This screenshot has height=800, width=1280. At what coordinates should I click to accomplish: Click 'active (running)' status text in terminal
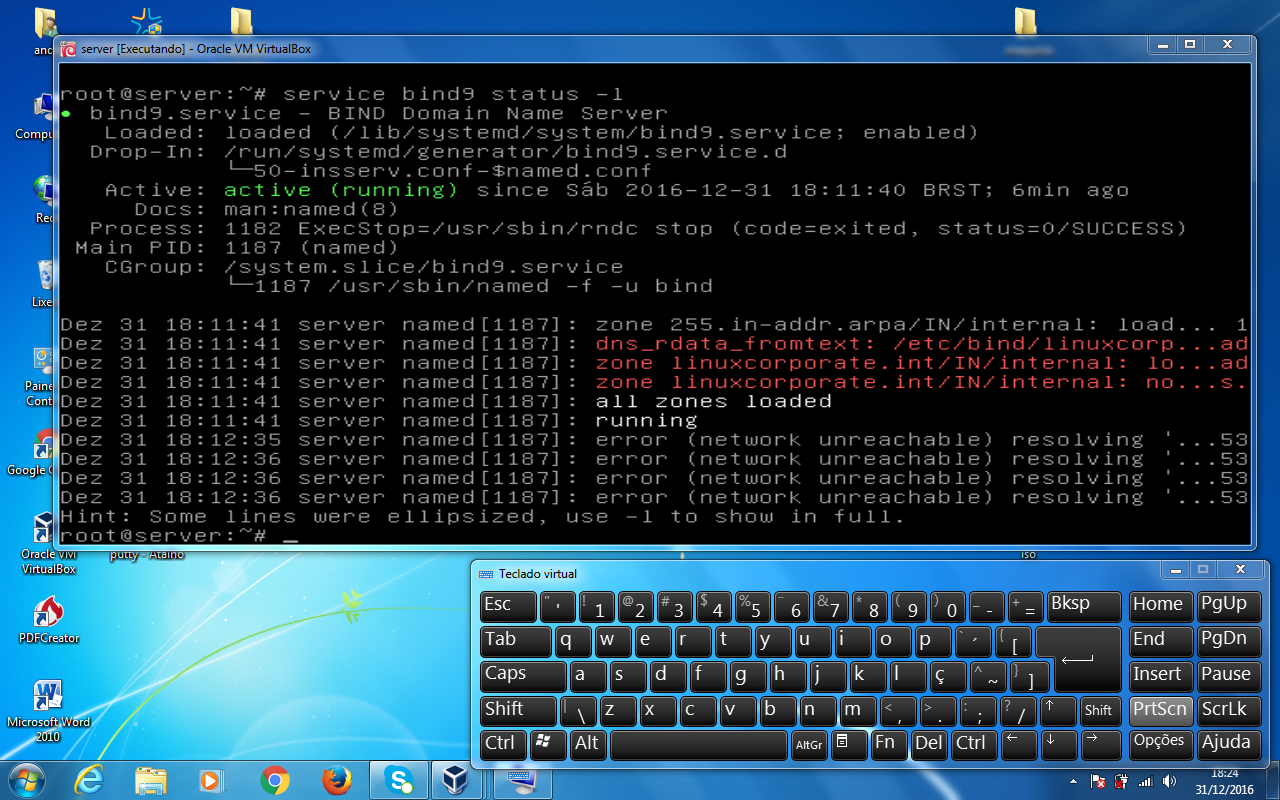tap(341, 190)
